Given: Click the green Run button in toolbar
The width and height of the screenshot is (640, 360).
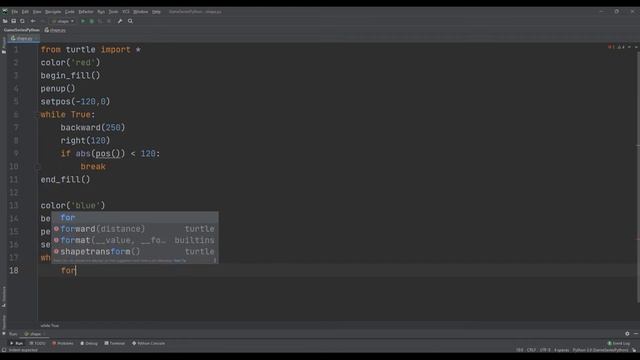Looking at the screenshot, I should pyautogui.click(x=83, y=21).
